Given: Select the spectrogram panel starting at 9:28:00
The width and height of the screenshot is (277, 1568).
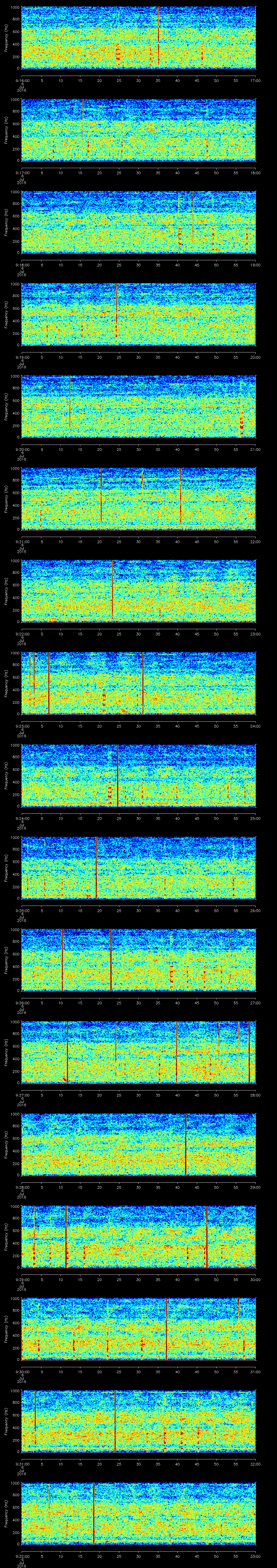Looking at the screenshot, I should pyautogui.click(x=139, y=1144).
